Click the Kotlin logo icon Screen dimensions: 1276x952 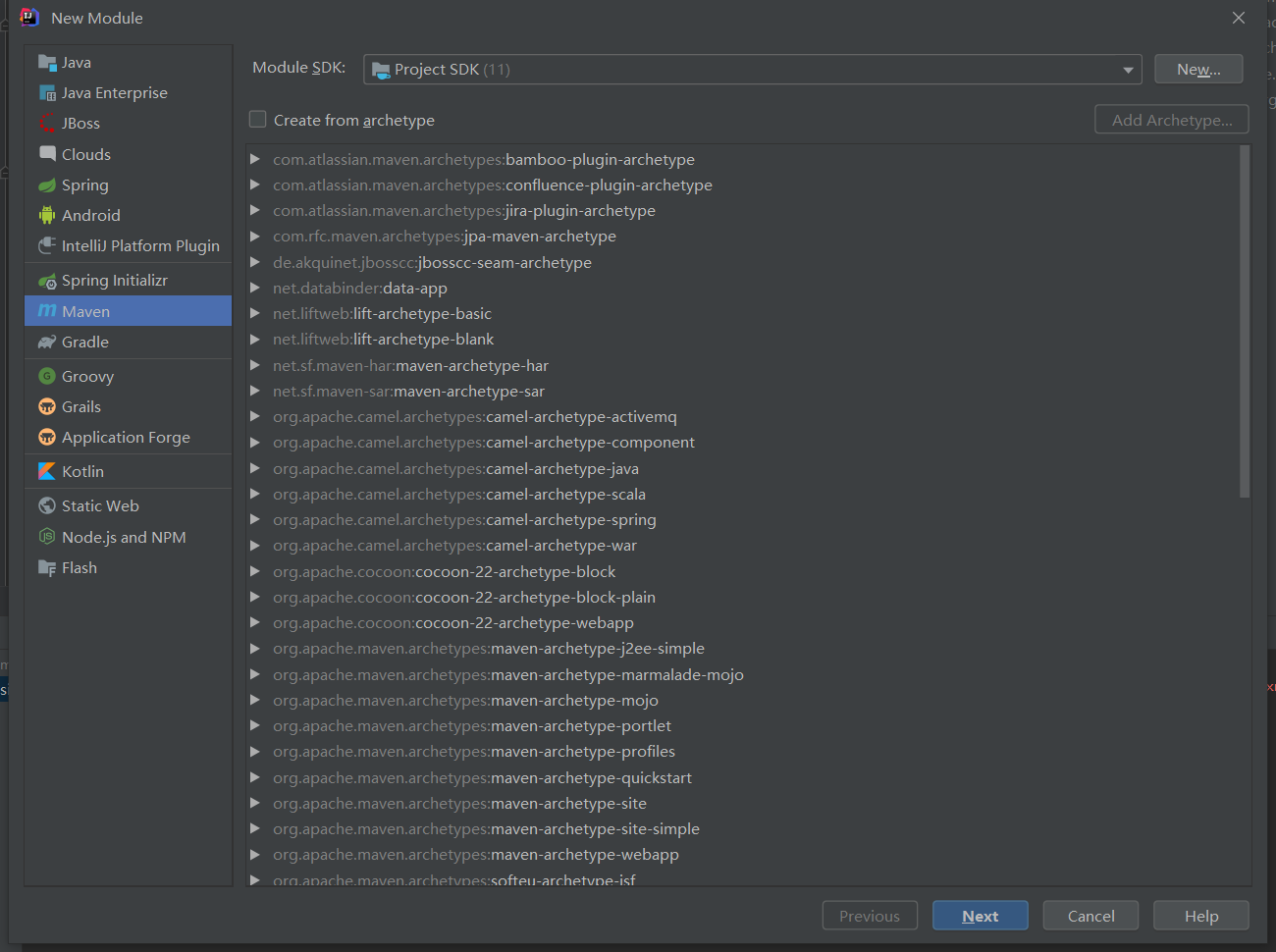click(x=47, y=472)
